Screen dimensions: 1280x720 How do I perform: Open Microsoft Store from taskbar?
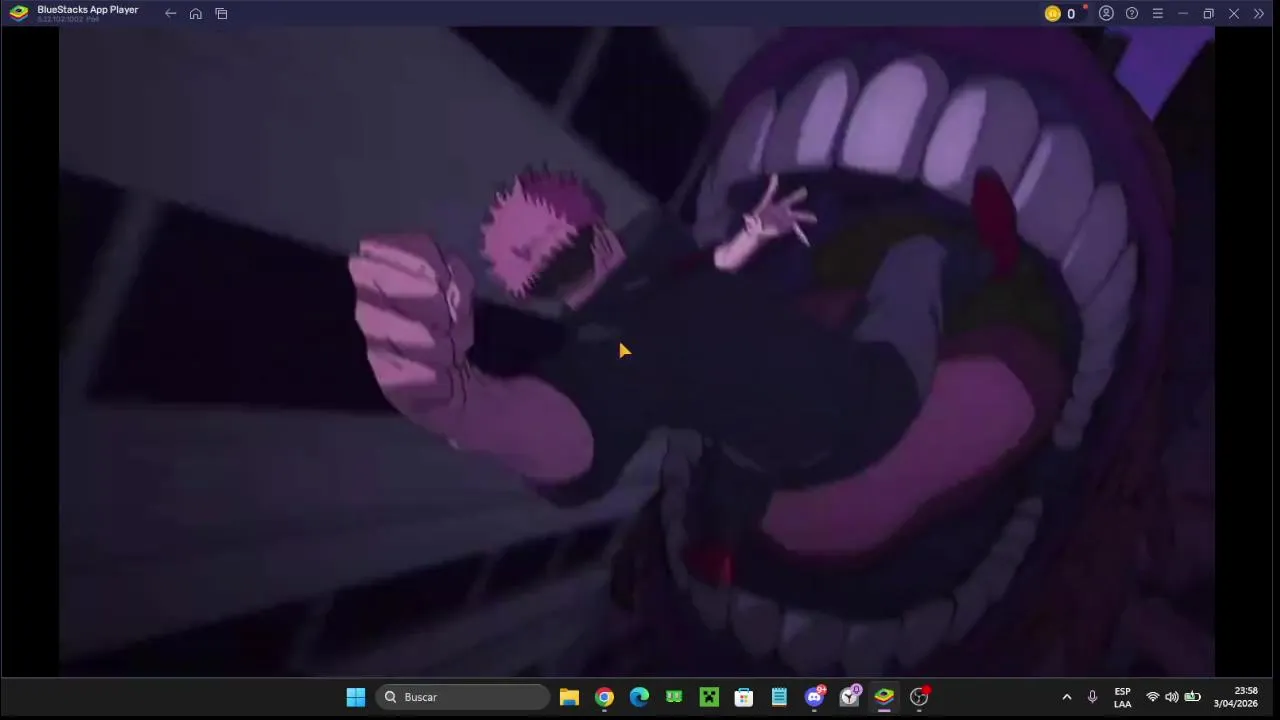(x=744, y=697)
